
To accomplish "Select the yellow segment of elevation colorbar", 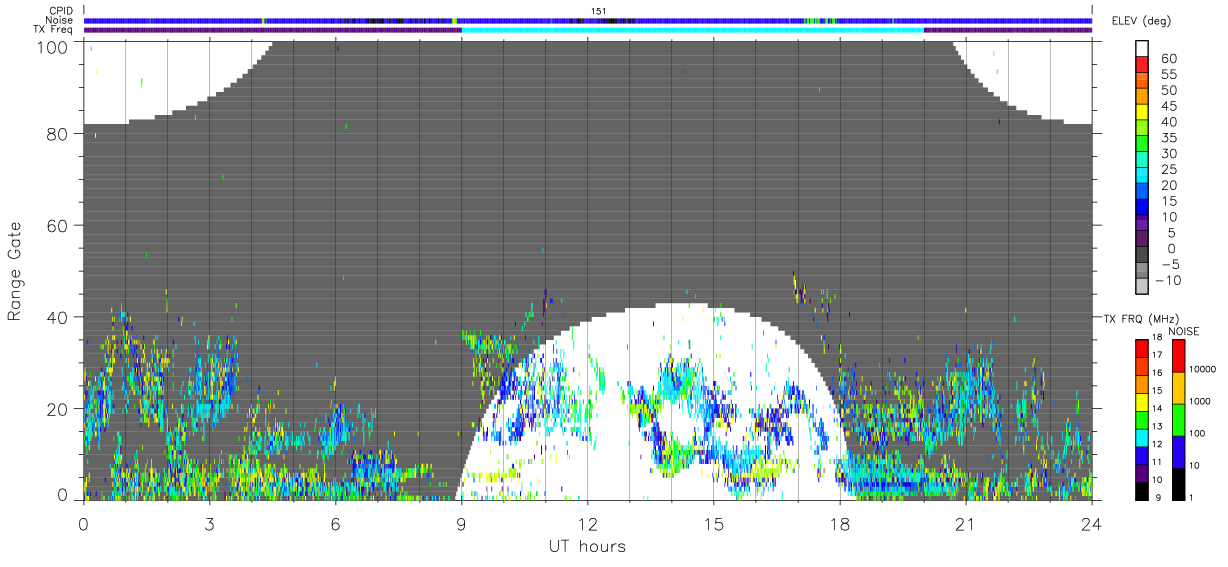I will coord(1141,110).
